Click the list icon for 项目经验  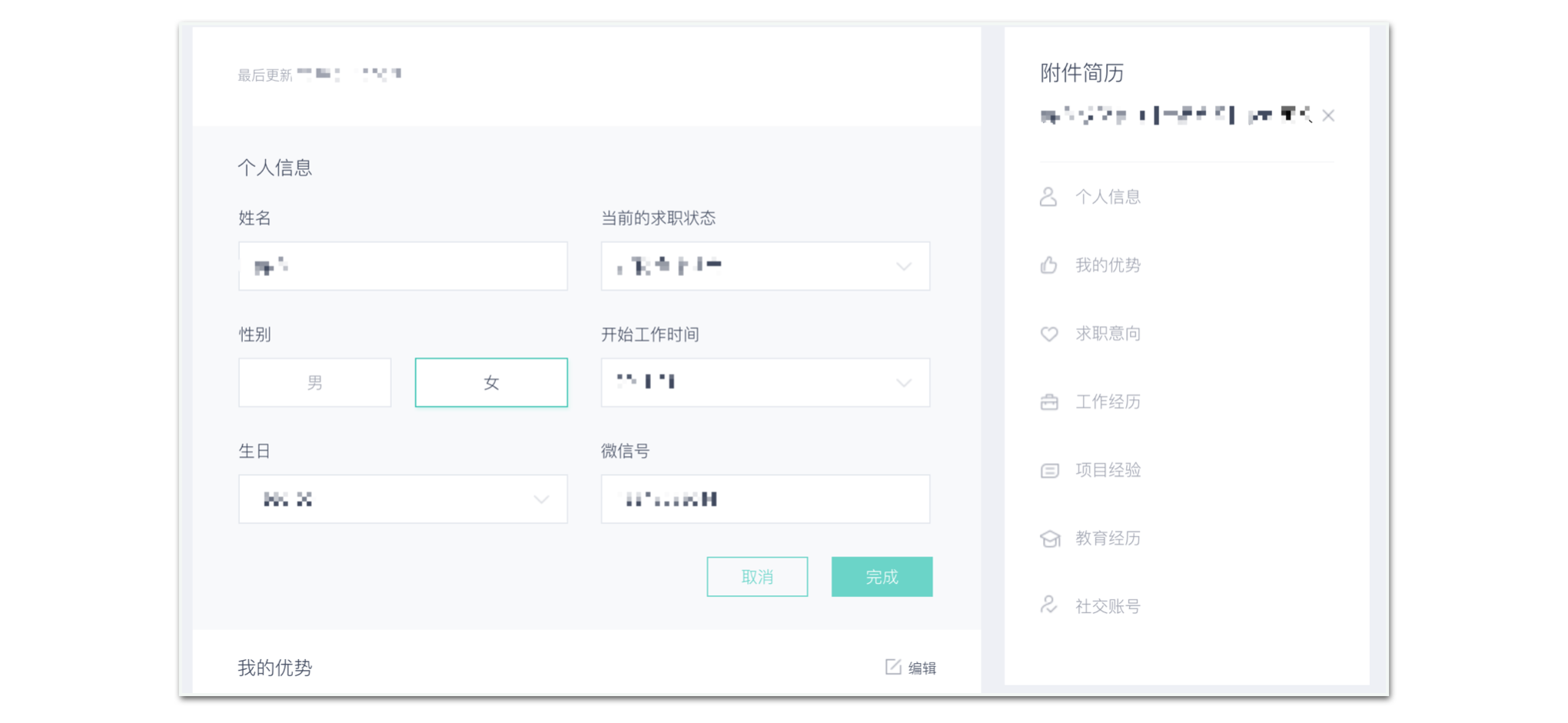click(1048, 470)
